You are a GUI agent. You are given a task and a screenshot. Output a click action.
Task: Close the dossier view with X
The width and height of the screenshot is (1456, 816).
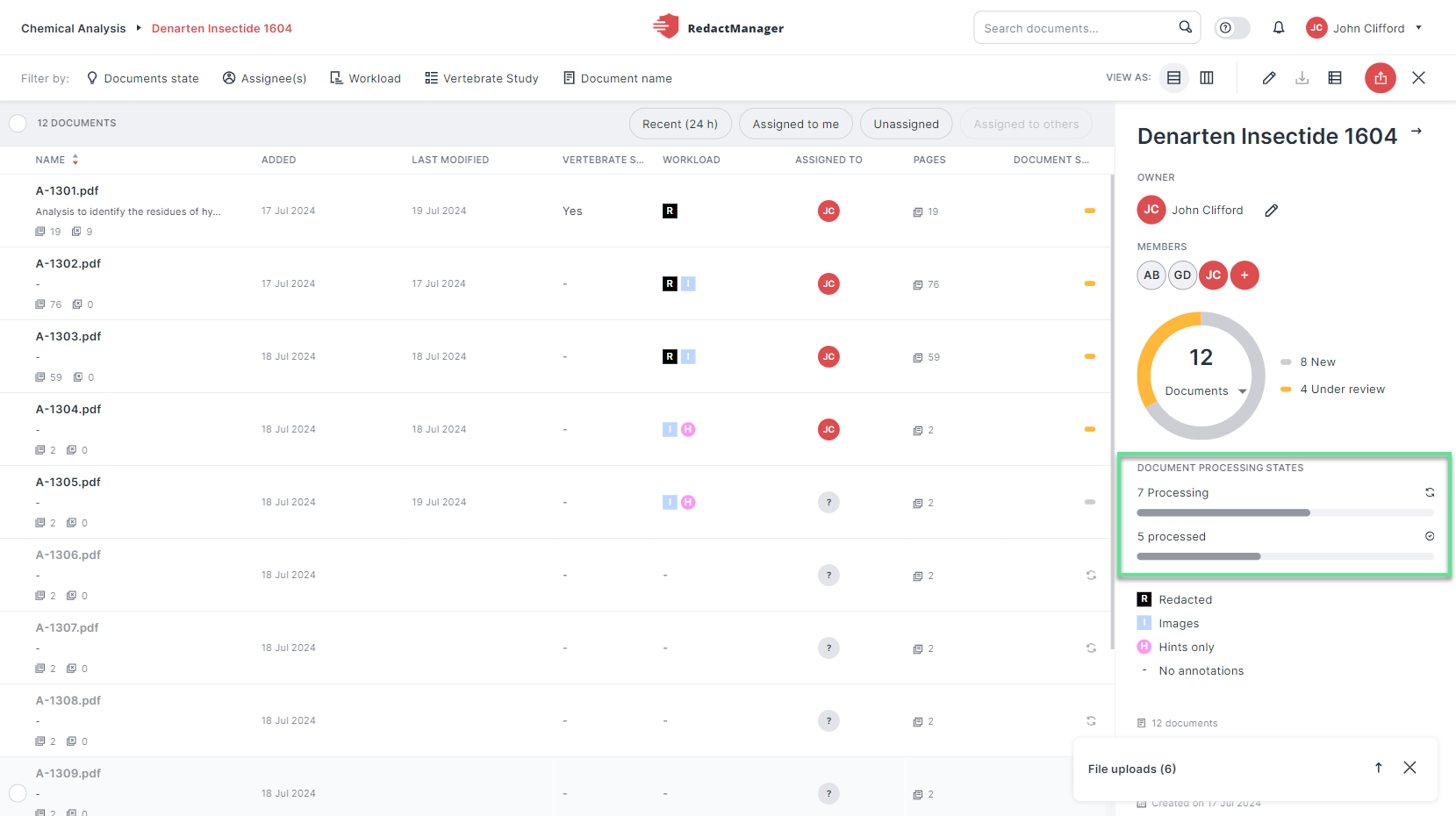pos(1418,78)
